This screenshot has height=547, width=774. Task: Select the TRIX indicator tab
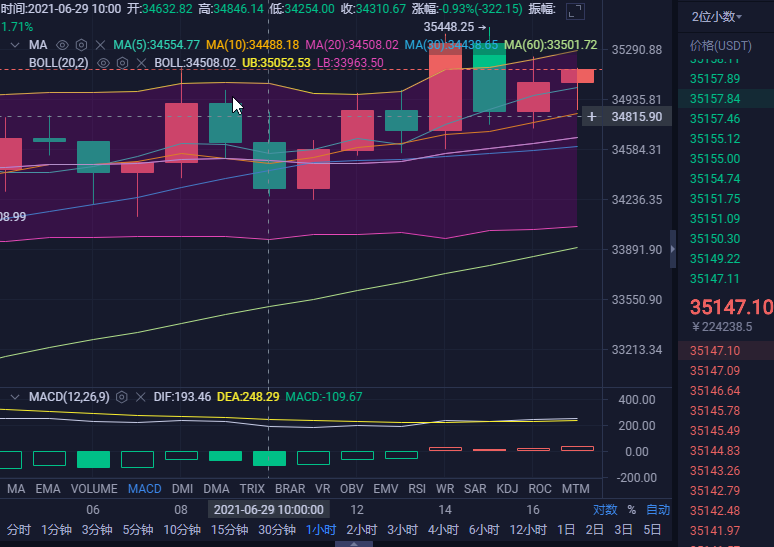[x=252, y=489]
